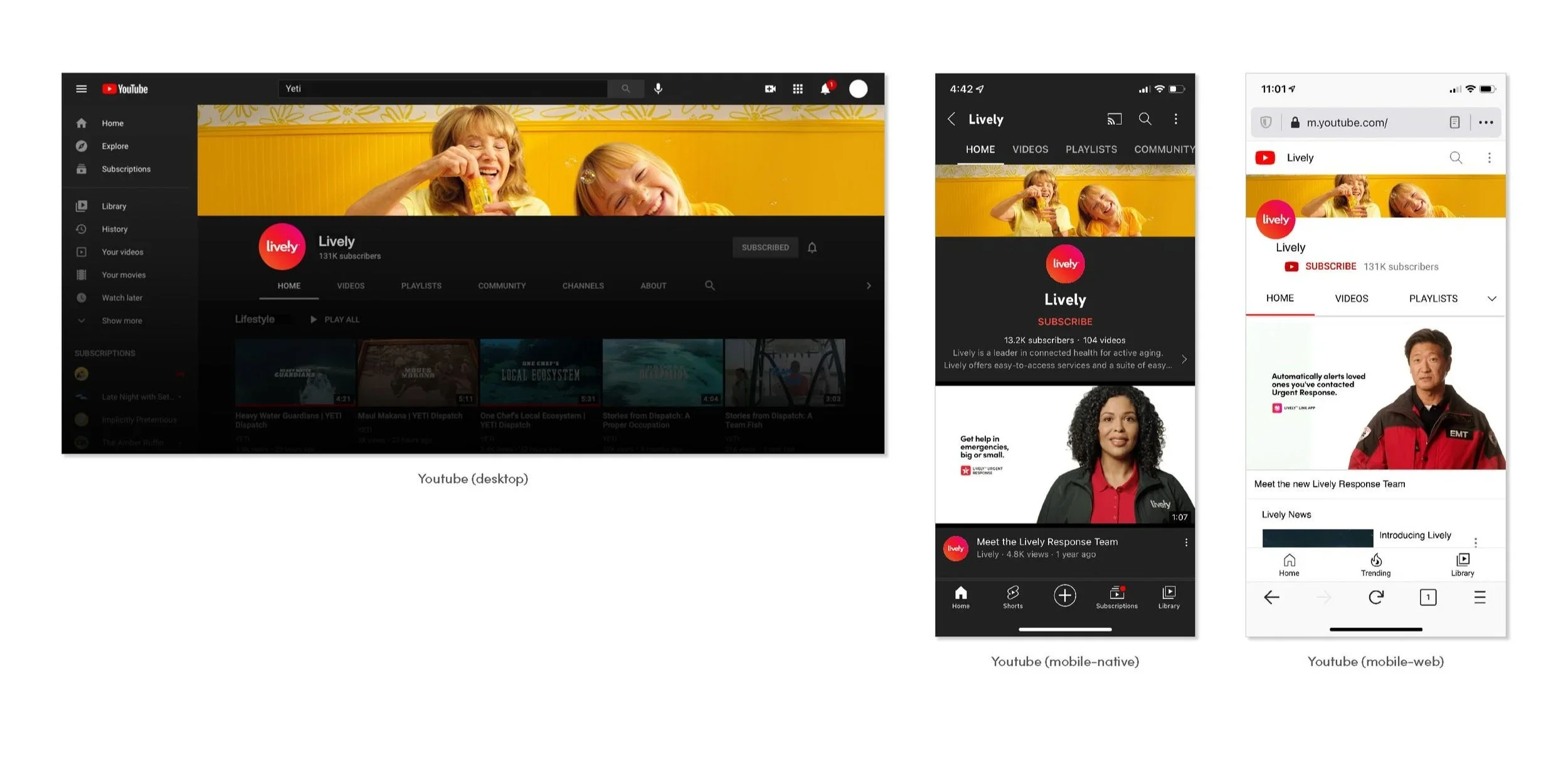The image size is (1568, 766).
Task: Click the create video camera icon
Action: click(770, 89)
